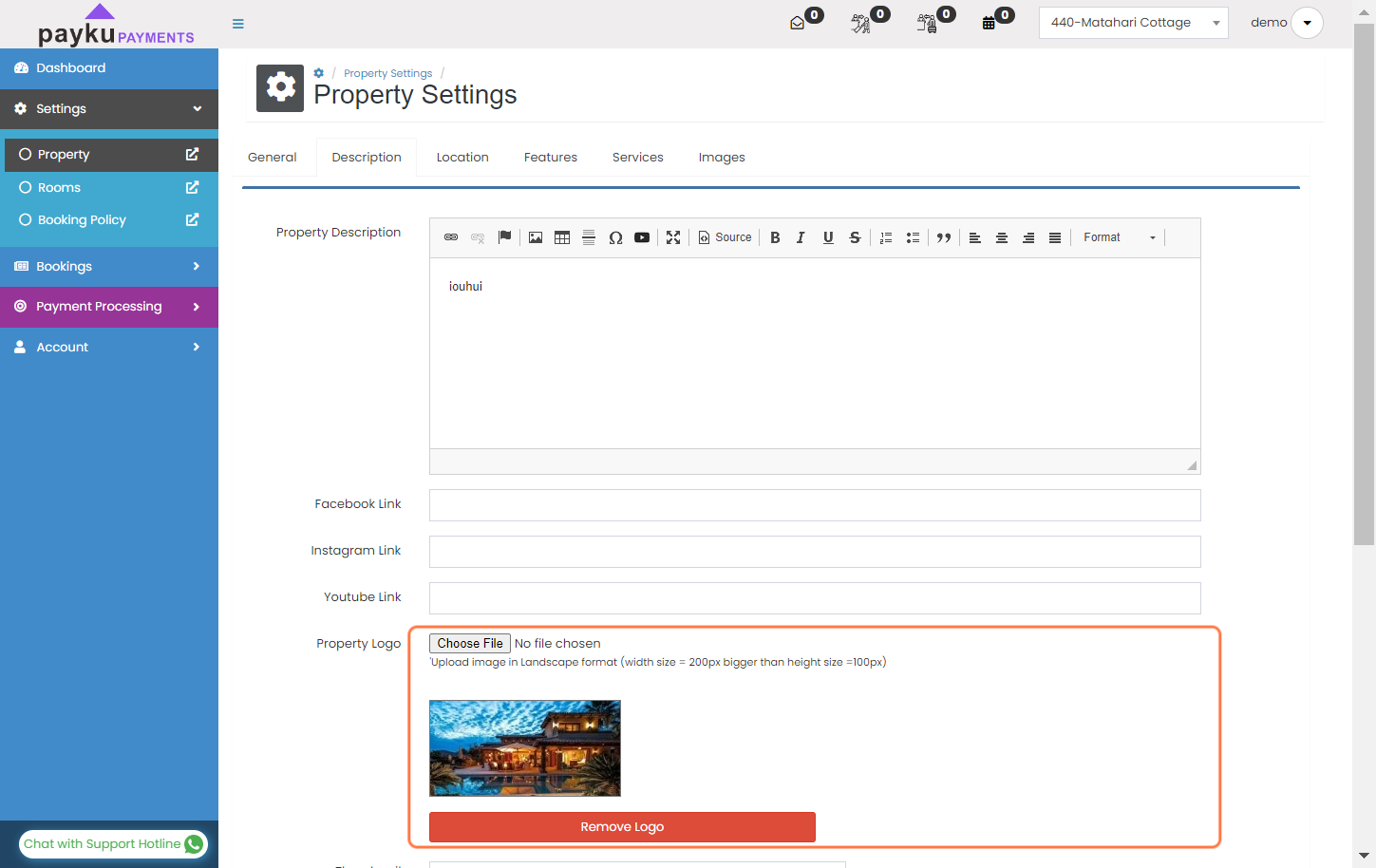
Task: Align text left
Action: coord(974,237)
